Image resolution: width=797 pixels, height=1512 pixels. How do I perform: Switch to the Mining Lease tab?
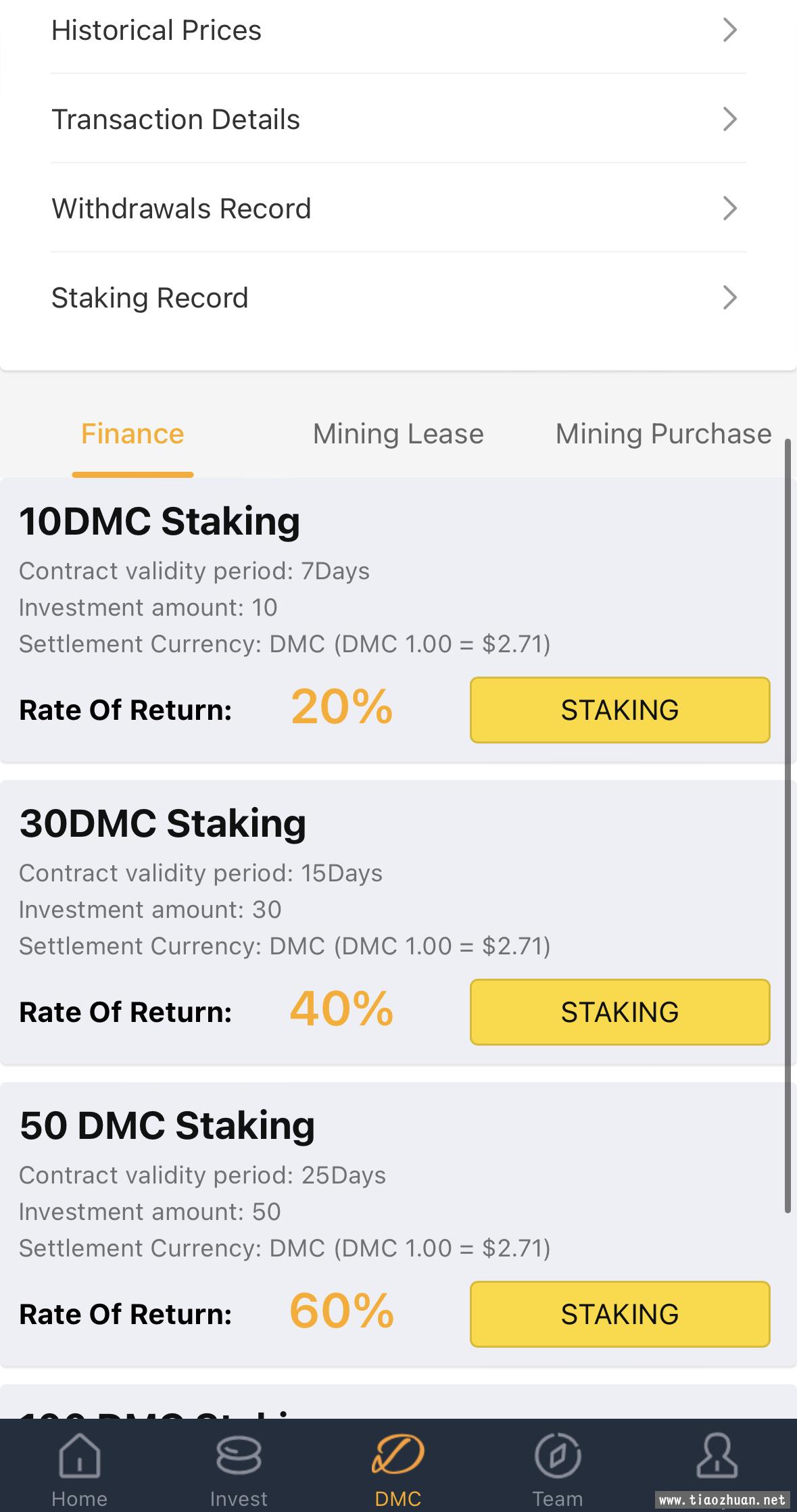[398, 434]
